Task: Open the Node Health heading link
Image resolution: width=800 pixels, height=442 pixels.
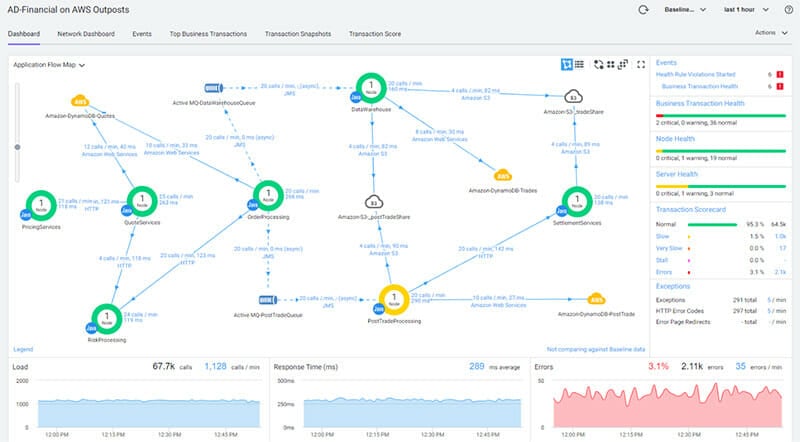Action: click(x=675, y=139)
